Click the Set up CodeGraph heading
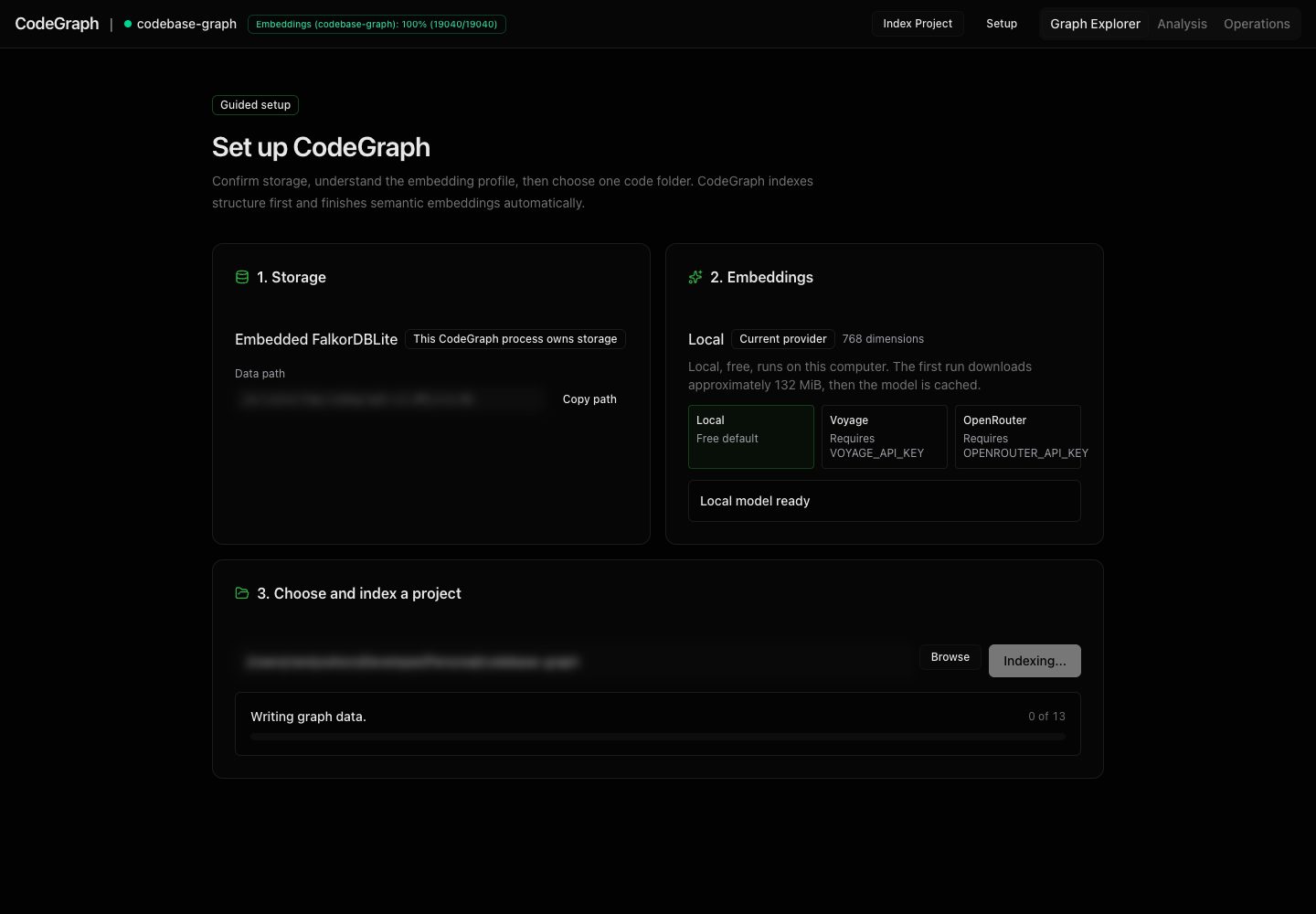 (321, 147)
